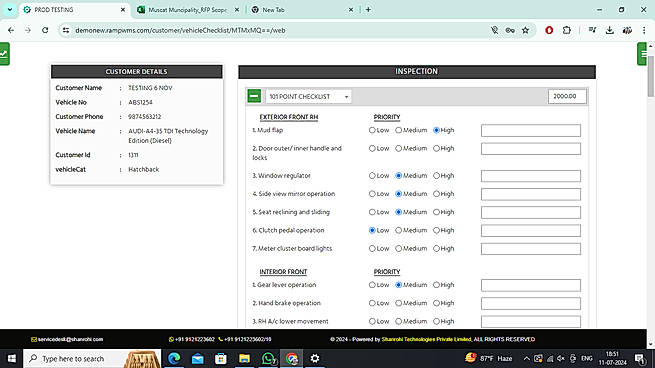
Task: Show hidden system tray icons
Action: [526, 358]
